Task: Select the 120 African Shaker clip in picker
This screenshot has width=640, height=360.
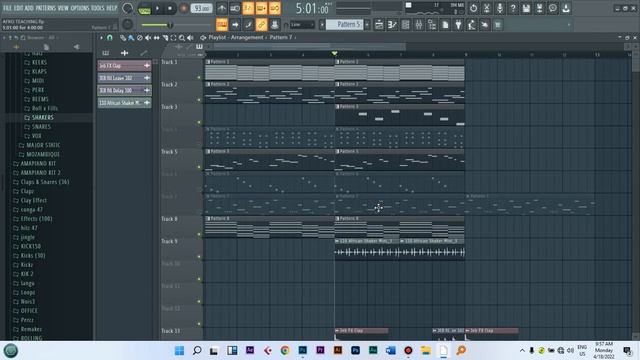Action: [124, 103]
